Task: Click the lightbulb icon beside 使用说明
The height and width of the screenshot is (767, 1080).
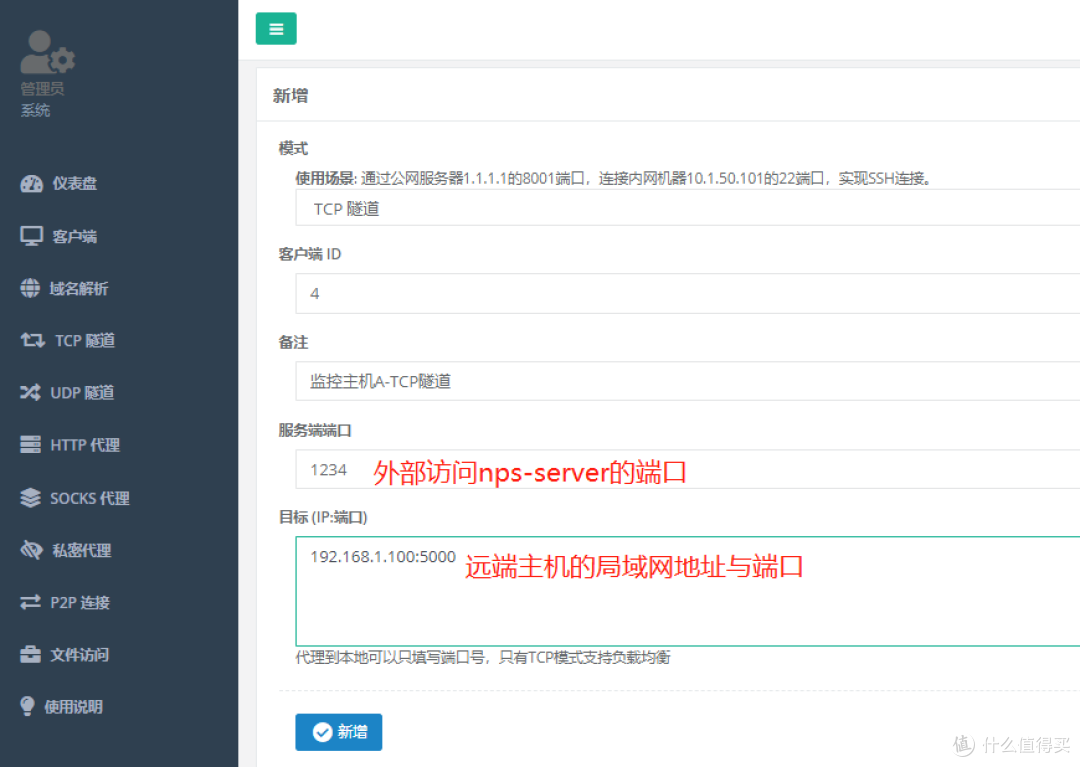Action: click(x=28, y=706)
